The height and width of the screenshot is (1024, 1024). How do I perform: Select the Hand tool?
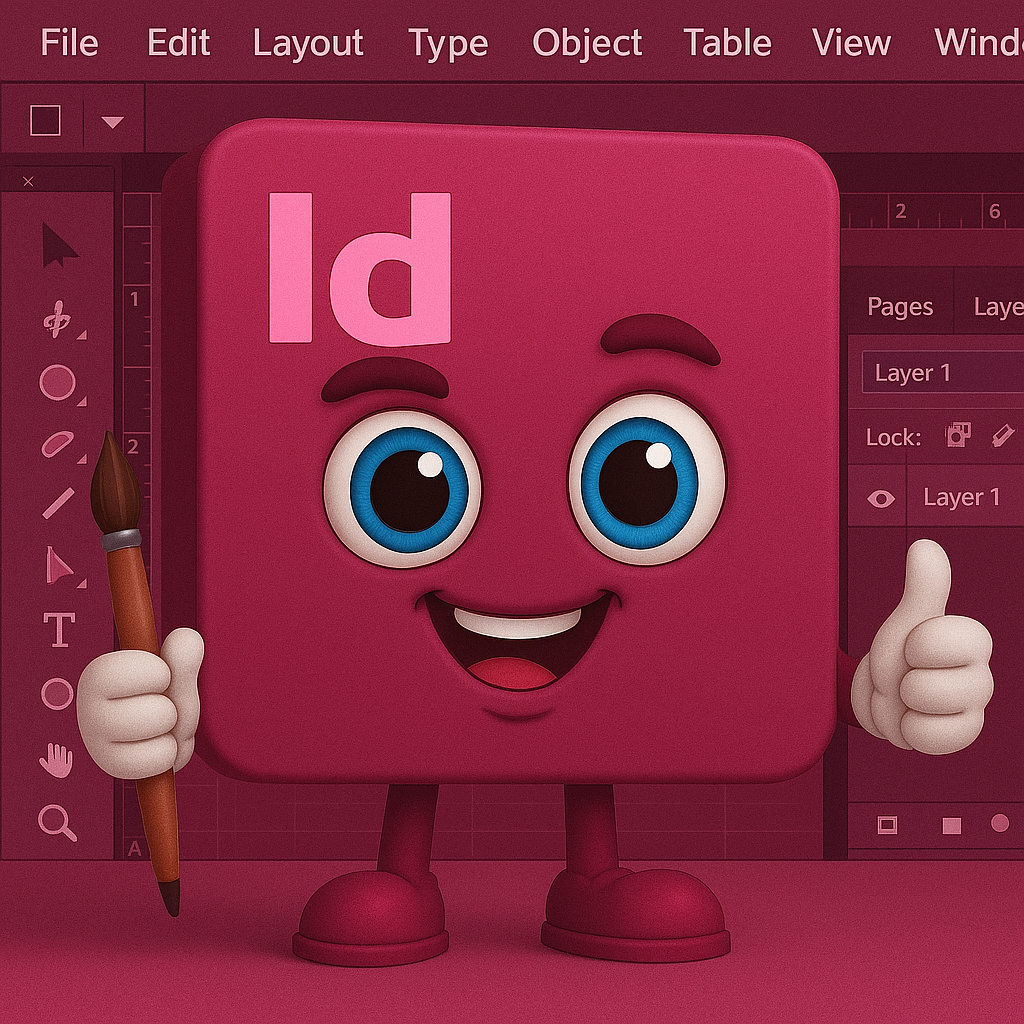coord(56,761)
